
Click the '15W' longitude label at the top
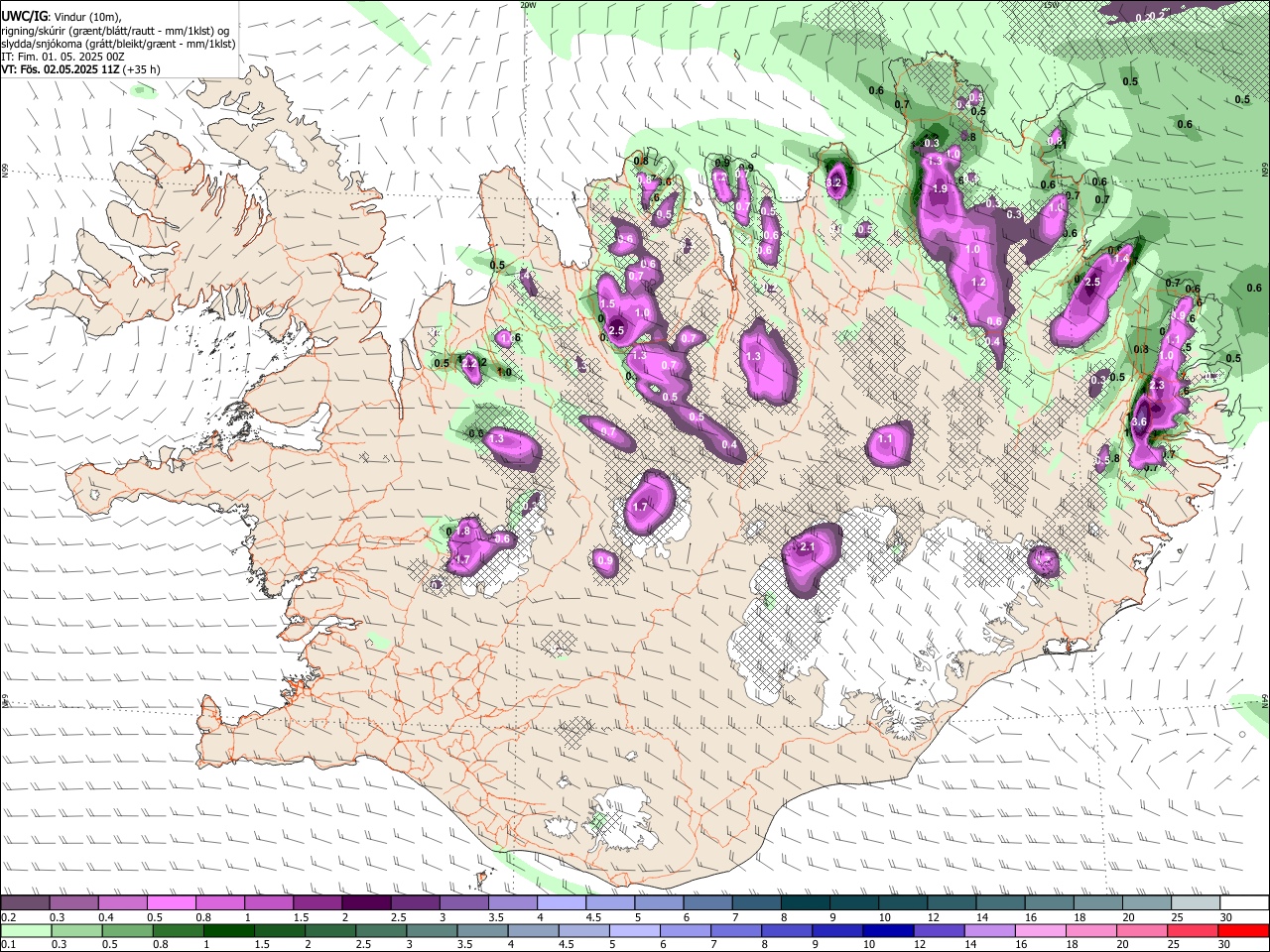click(x=1051, y=5)
